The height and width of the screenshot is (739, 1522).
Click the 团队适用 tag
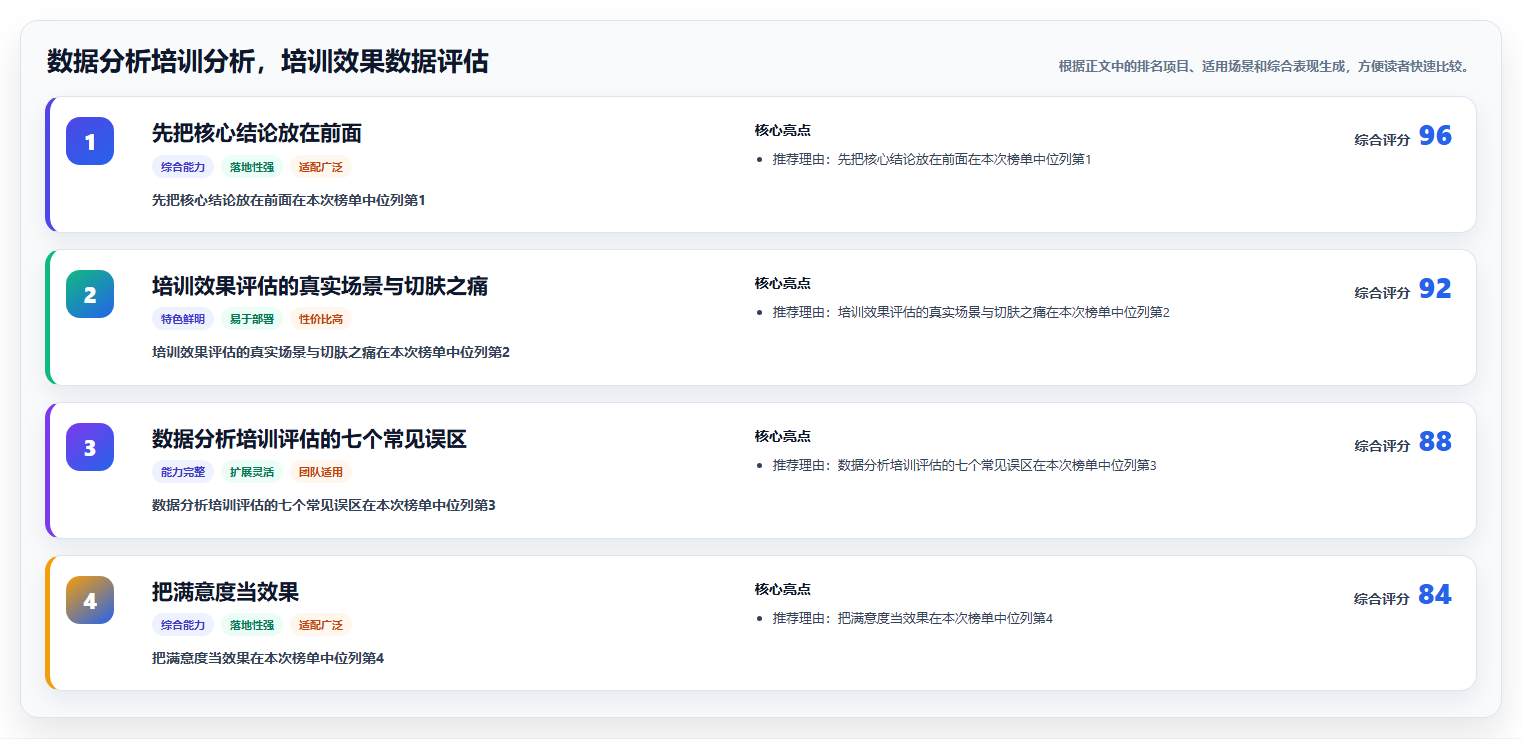tap(321, 472)
